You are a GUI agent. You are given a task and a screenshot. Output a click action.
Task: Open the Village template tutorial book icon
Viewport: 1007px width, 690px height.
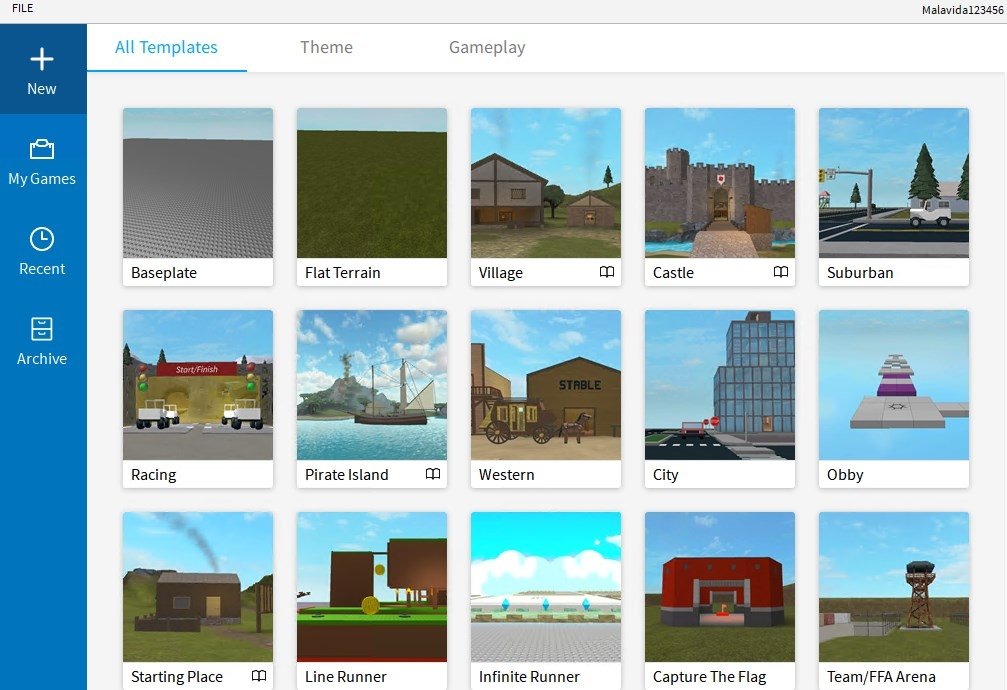[608, 272]
